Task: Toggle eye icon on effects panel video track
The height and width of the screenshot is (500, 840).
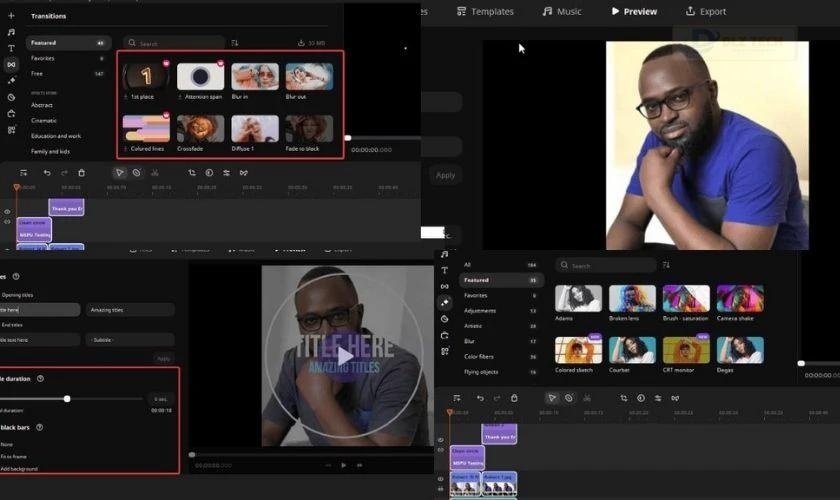Action: pyautogui.click(x=440, y=479)
